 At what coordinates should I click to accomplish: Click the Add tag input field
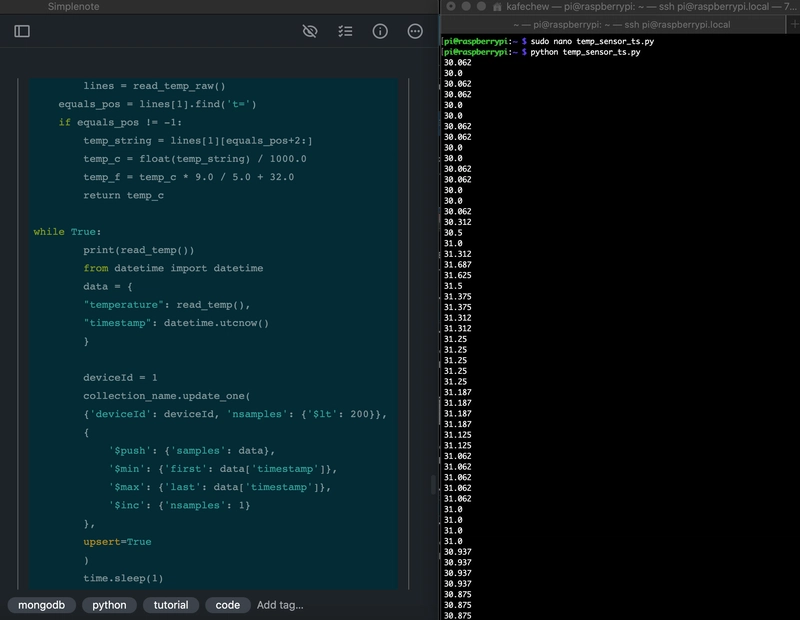click(281, 605)
